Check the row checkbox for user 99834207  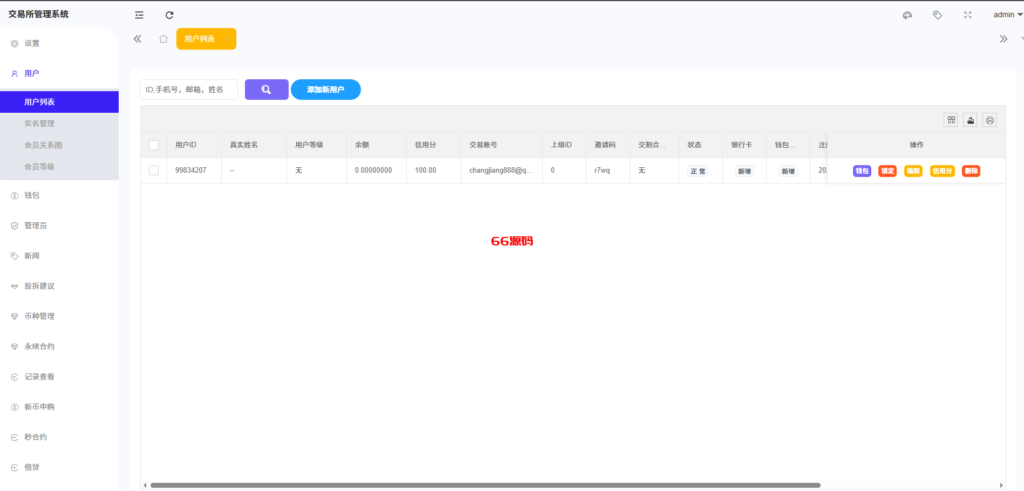[154, 170]
